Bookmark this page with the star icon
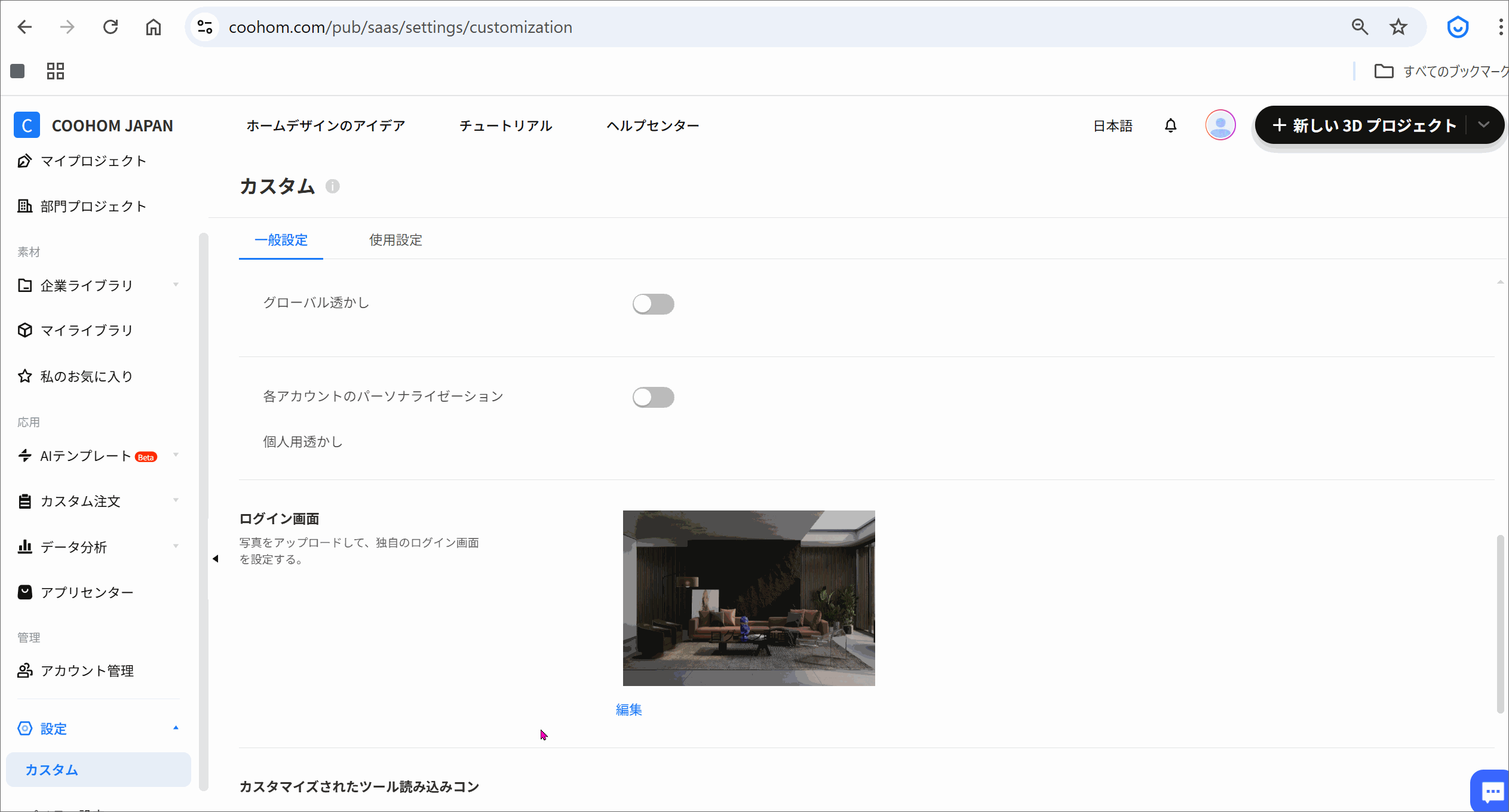The height and width of the screenshot is (812, 1509). [x=1398, y=27]
